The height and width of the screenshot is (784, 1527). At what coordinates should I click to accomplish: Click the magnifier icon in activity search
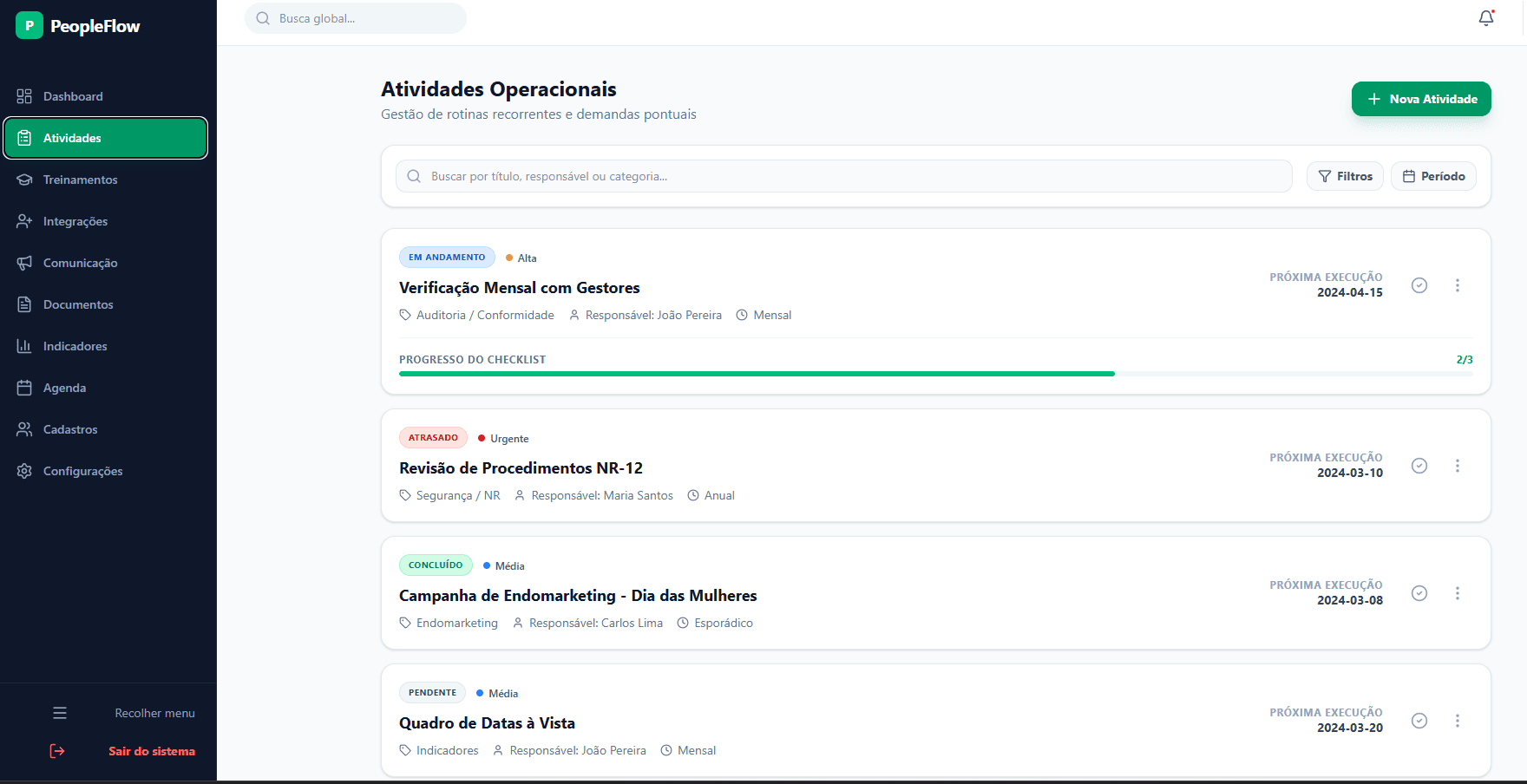click(x=414, y=176)
